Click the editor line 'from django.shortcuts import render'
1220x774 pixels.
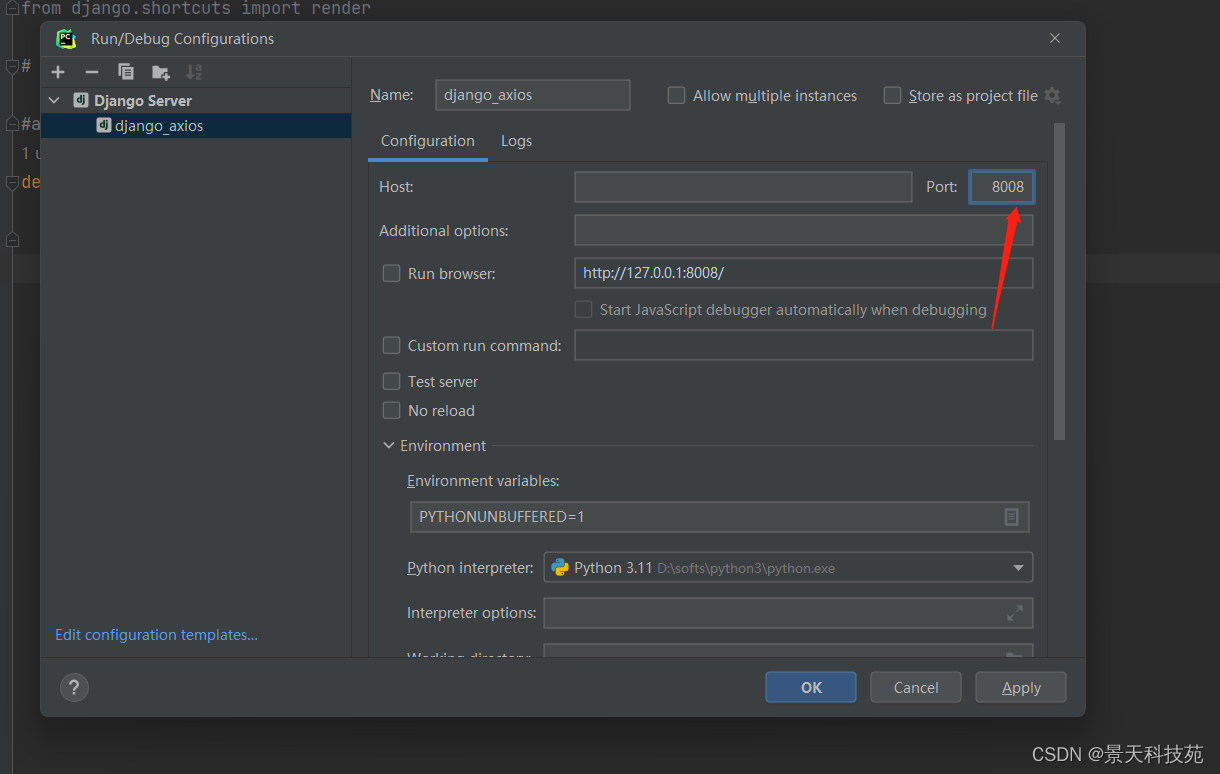(196, 8)
